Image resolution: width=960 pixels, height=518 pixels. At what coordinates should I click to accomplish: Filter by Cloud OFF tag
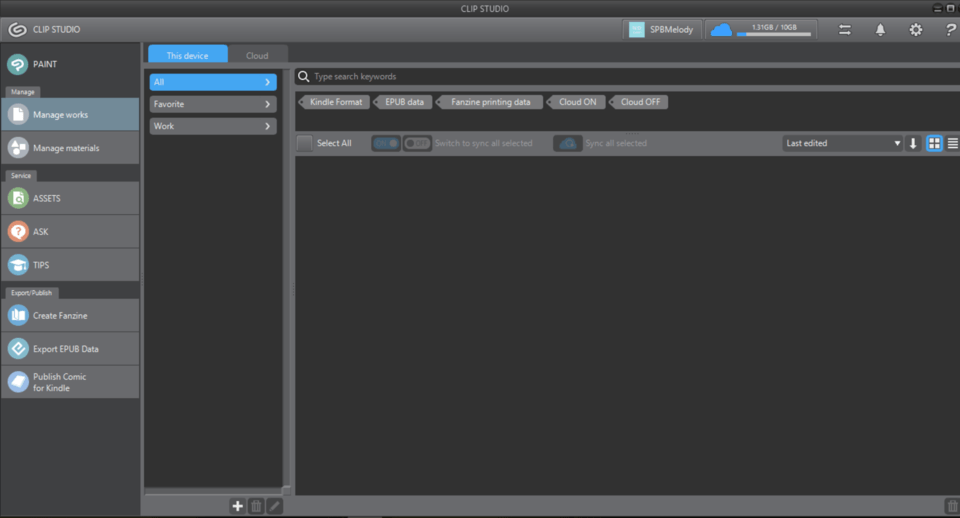pyautogui.click(x=639, y=102)
